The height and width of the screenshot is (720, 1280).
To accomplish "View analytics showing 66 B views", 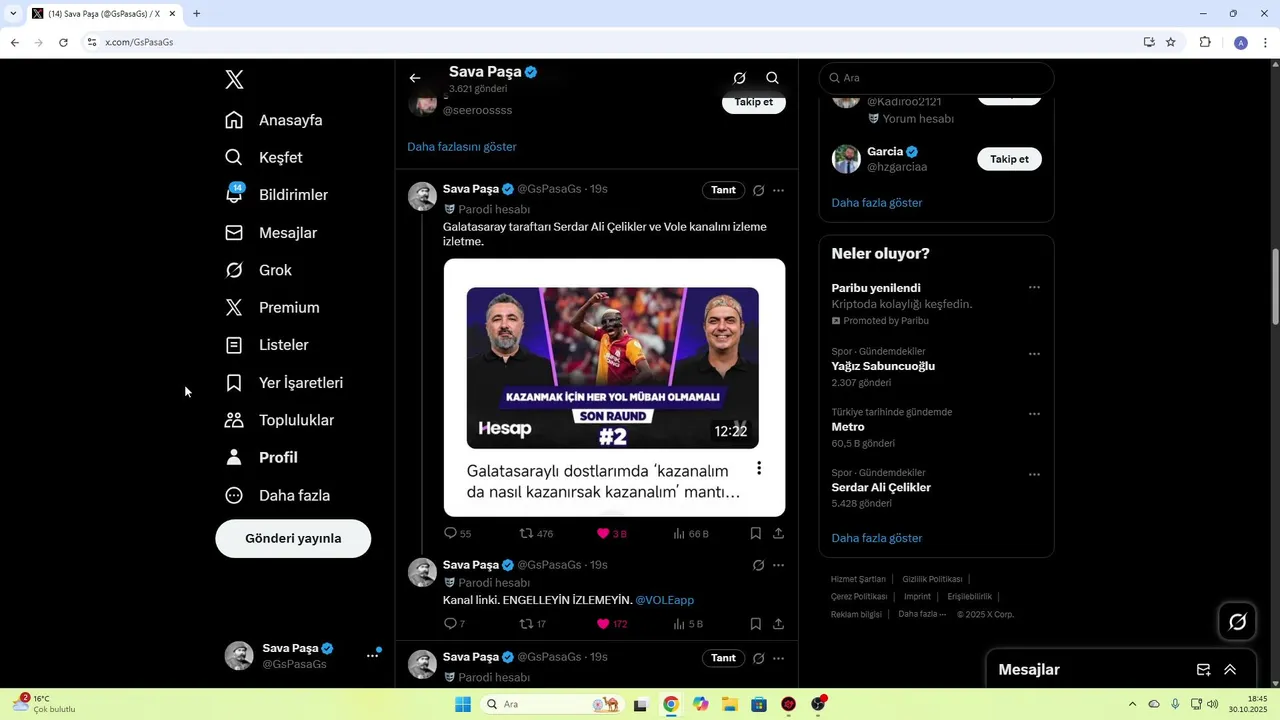I will point(691,534).
